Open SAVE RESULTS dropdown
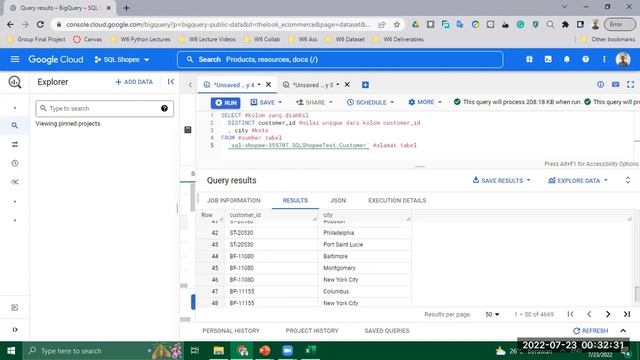This screenshot has width=640, height=360. point(501,180)
